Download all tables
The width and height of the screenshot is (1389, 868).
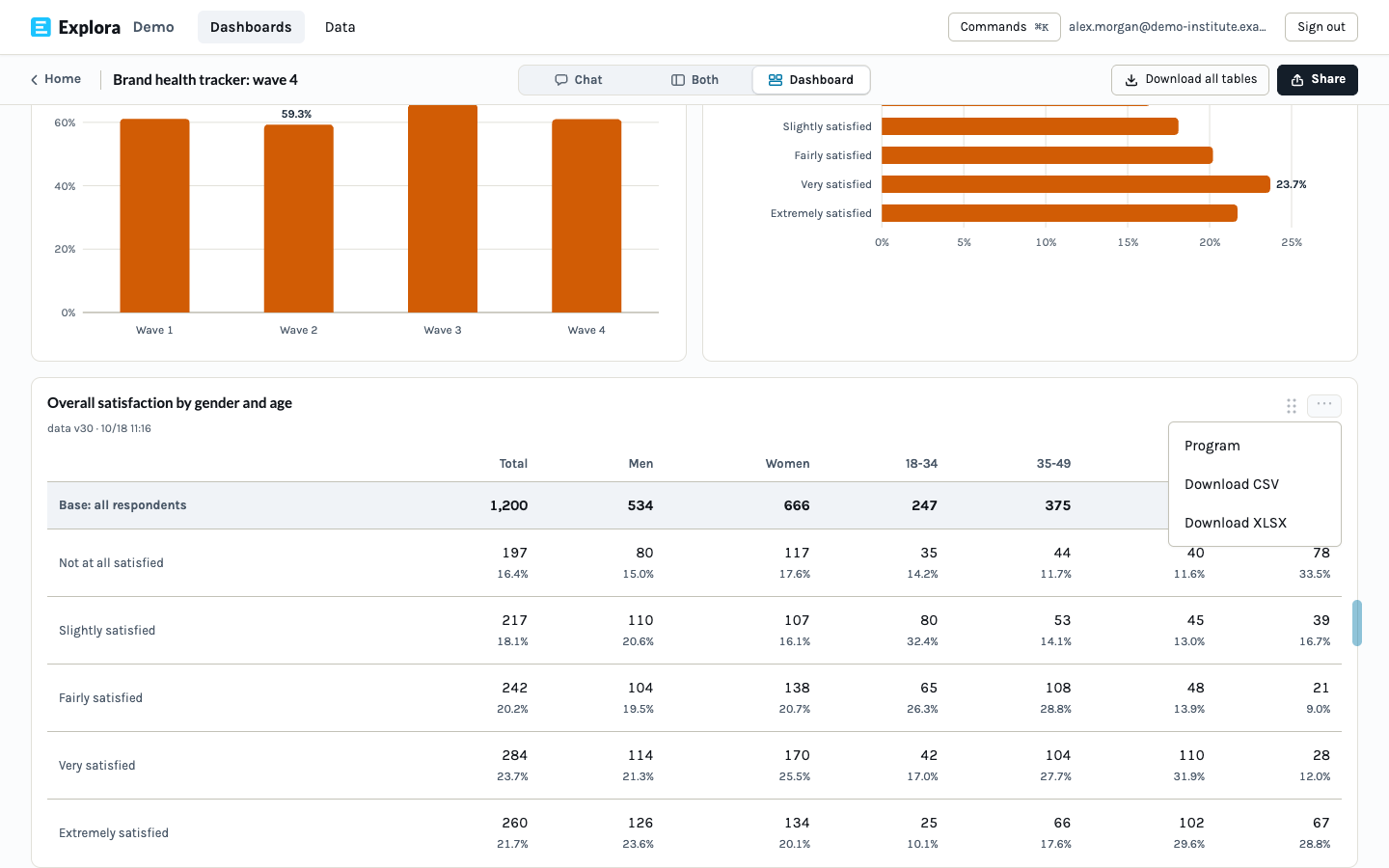coord(1190,80)
